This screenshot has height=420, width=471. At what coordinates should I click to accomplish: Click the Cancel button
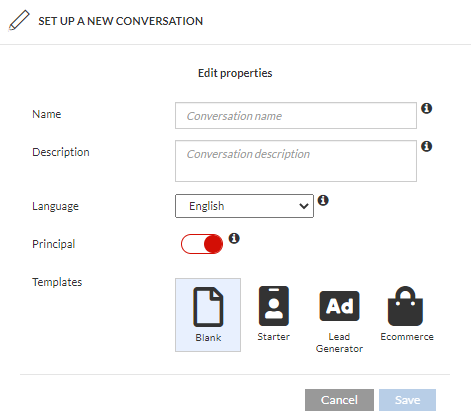pos(339,400)
